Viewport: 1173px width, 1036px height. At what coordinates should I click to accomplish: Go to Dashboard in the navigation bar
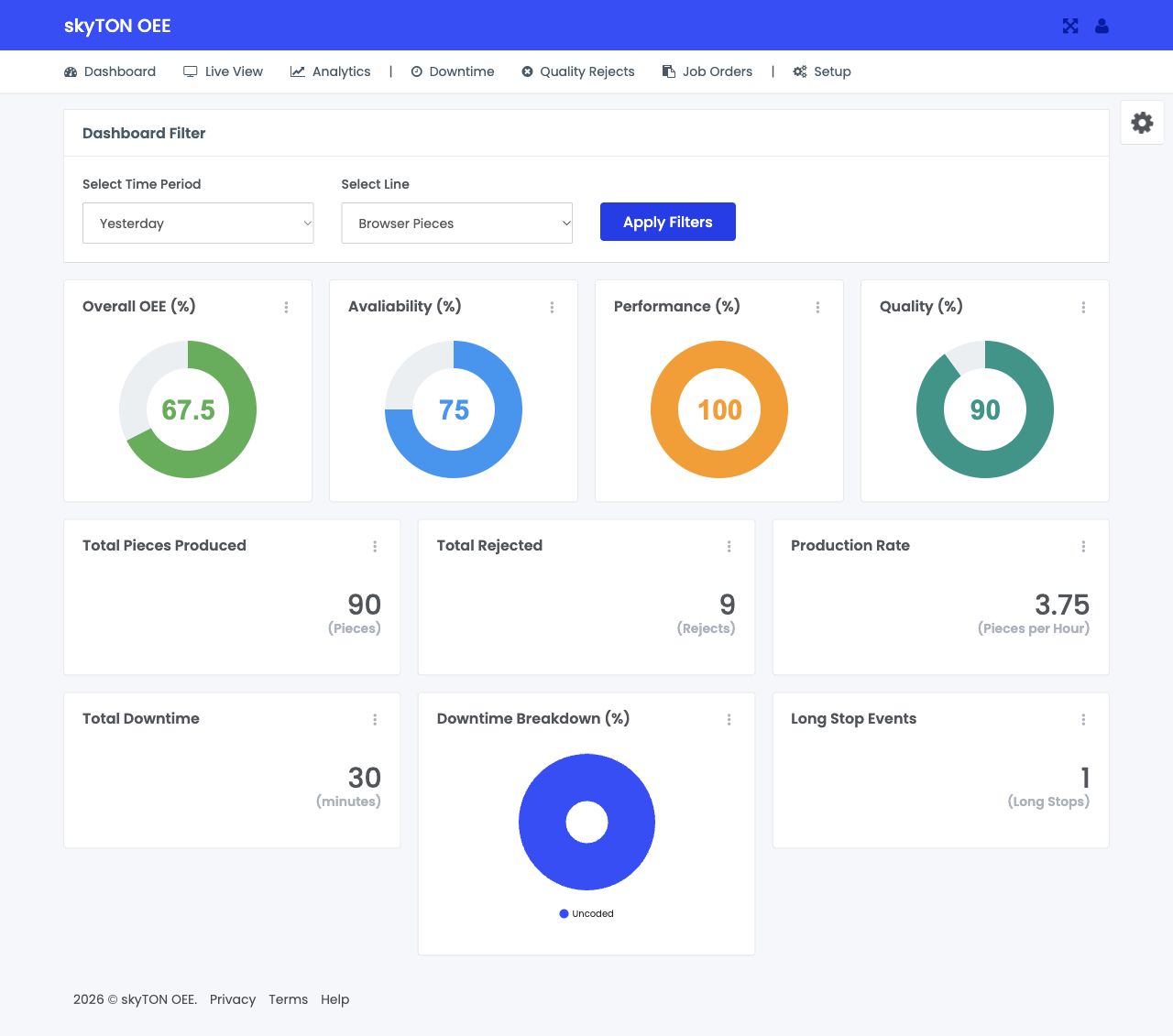(x=110, y=71)
